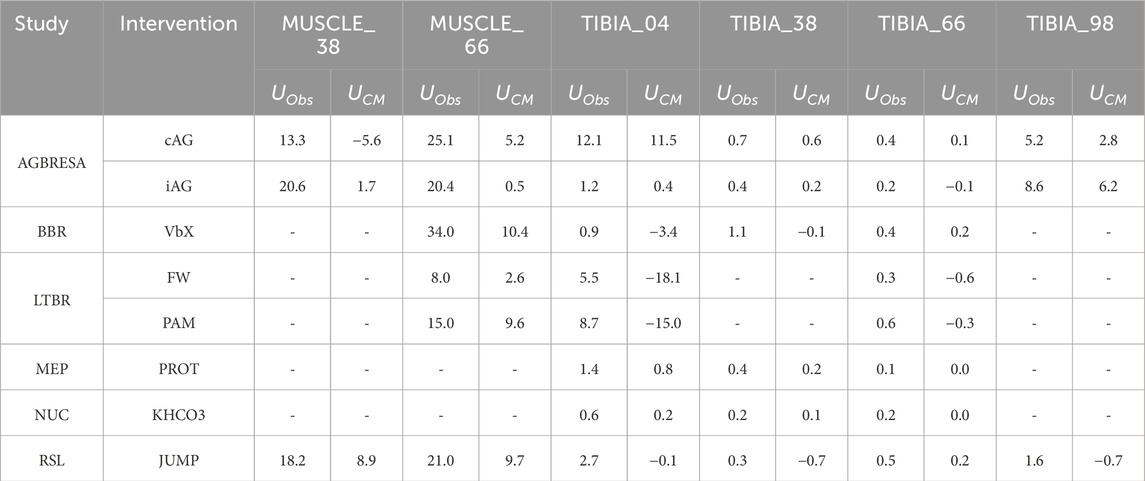
Task: Select the MUSCLE_66 column header
Action: click(x=477, y=34)
